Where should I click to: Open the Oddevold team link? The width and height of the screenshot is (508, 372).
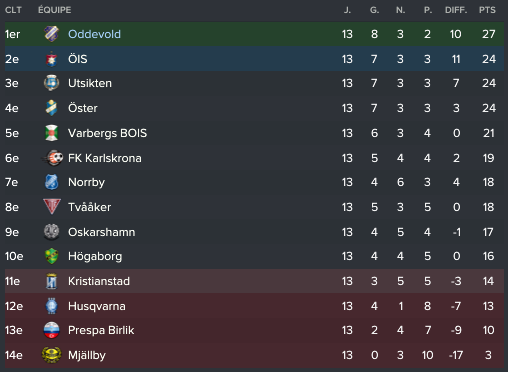[94, 34]
